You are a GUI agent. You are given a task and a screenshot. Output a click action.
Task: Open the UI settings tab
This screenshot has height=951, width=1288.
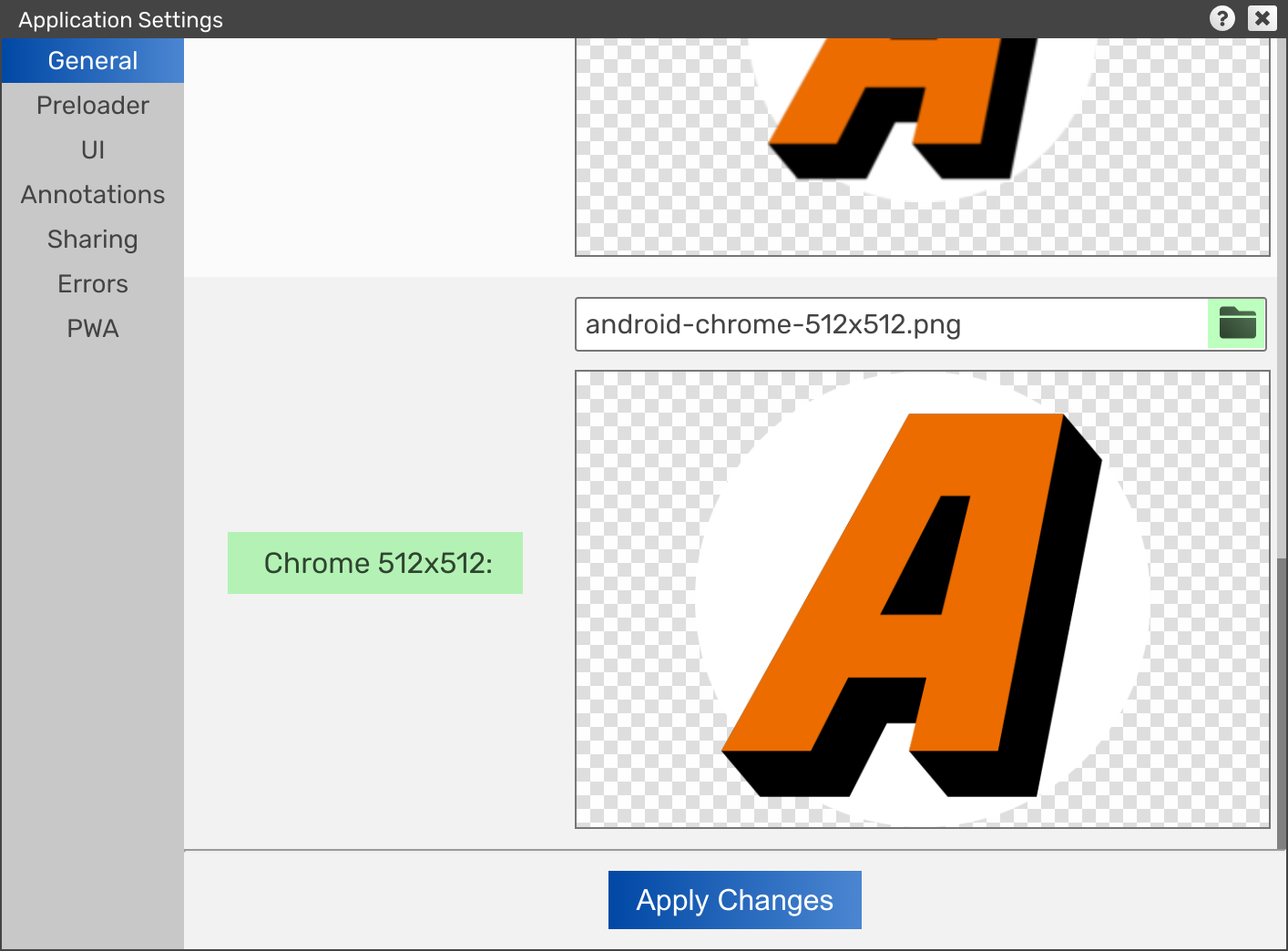[93, 150]
